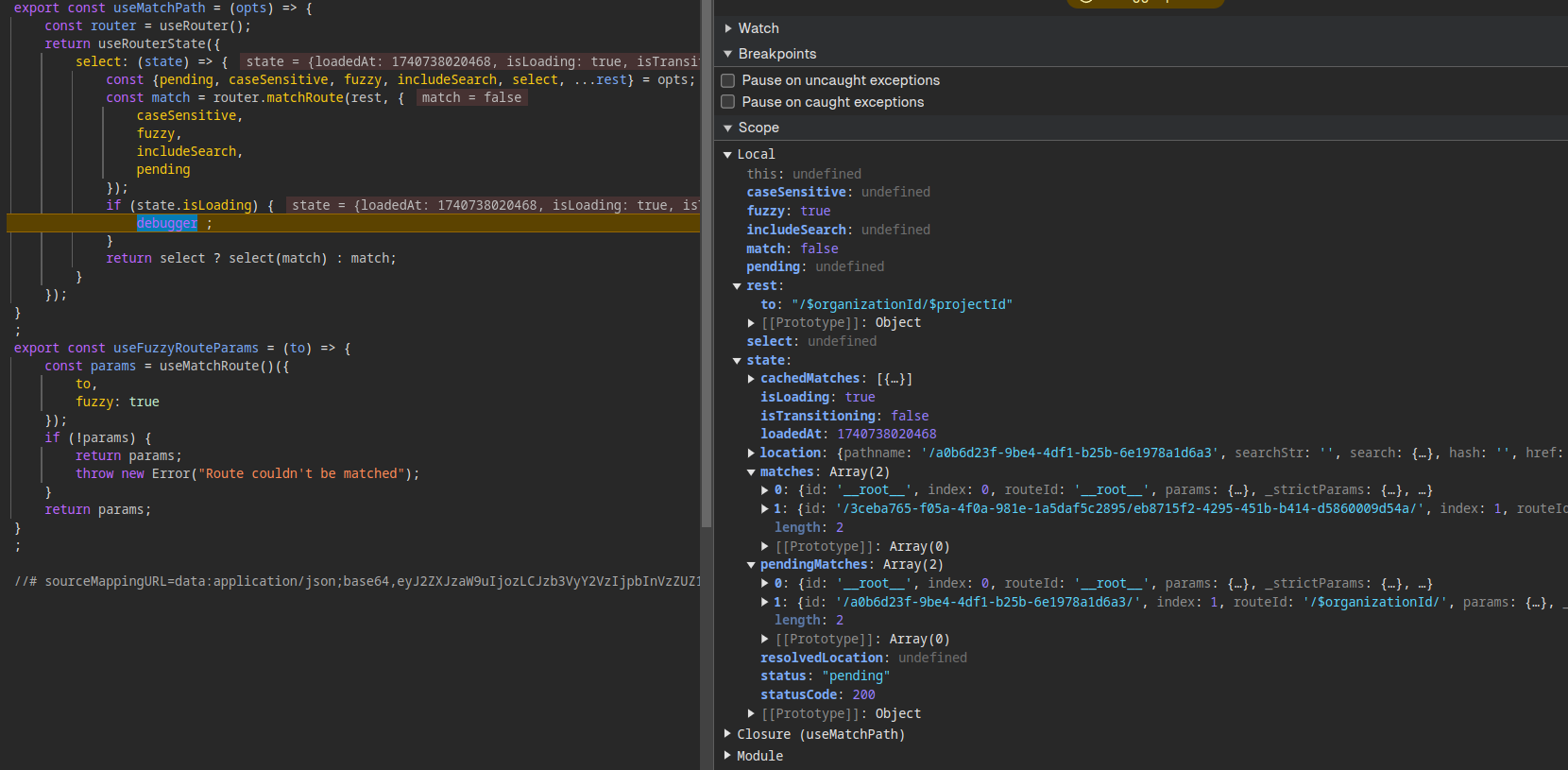Screen dimensions: 1568x770
Task: Click useFuzzyRouteParams function name in code
Action: pos(186,349)
